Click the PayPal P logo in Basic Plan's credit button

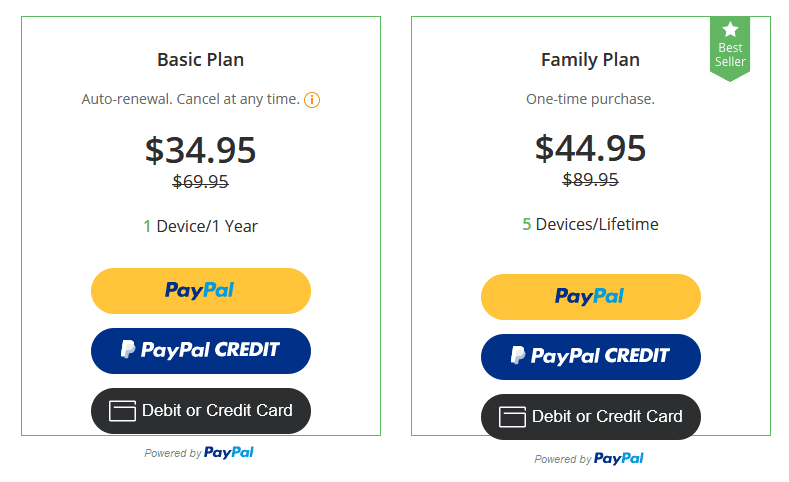[x=128, y=349]
